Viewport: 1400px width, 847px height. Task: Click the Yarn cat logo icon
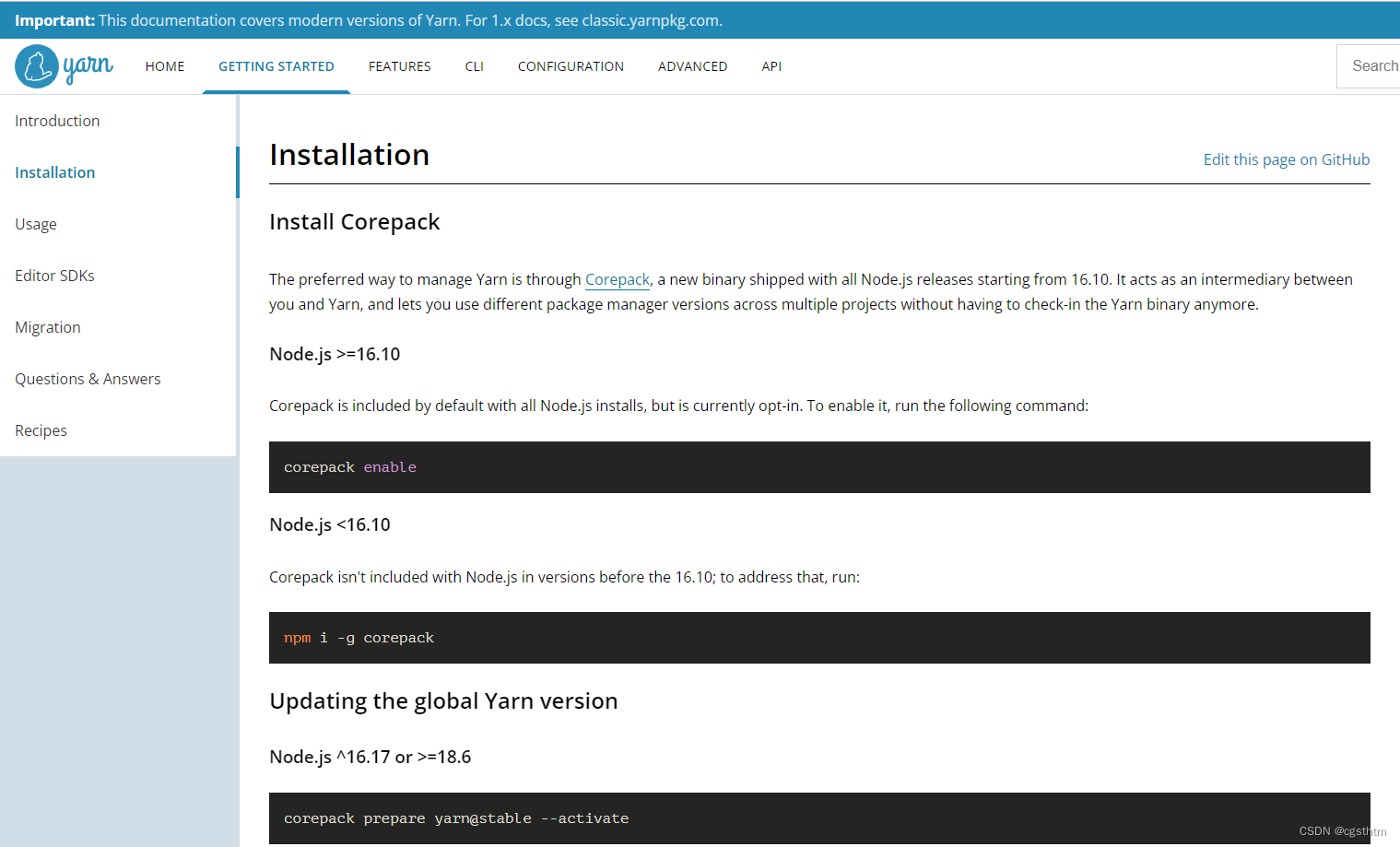pos(37,66)
